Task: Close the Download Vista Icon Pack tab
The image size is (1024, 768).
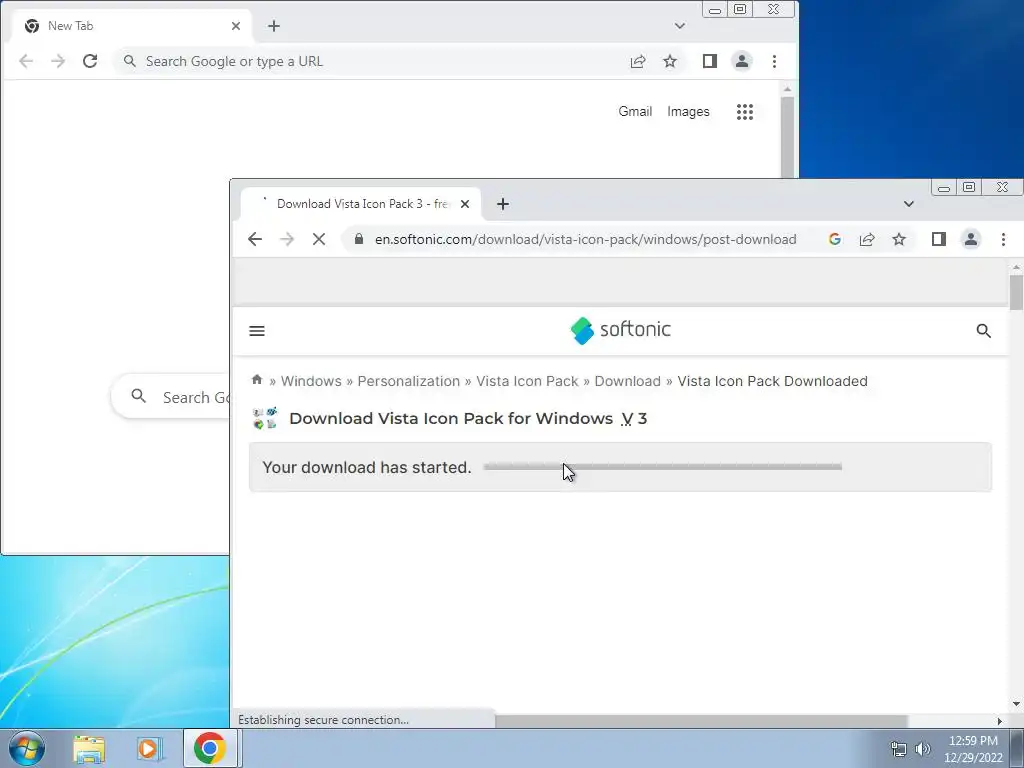Action: coord(464,204)
